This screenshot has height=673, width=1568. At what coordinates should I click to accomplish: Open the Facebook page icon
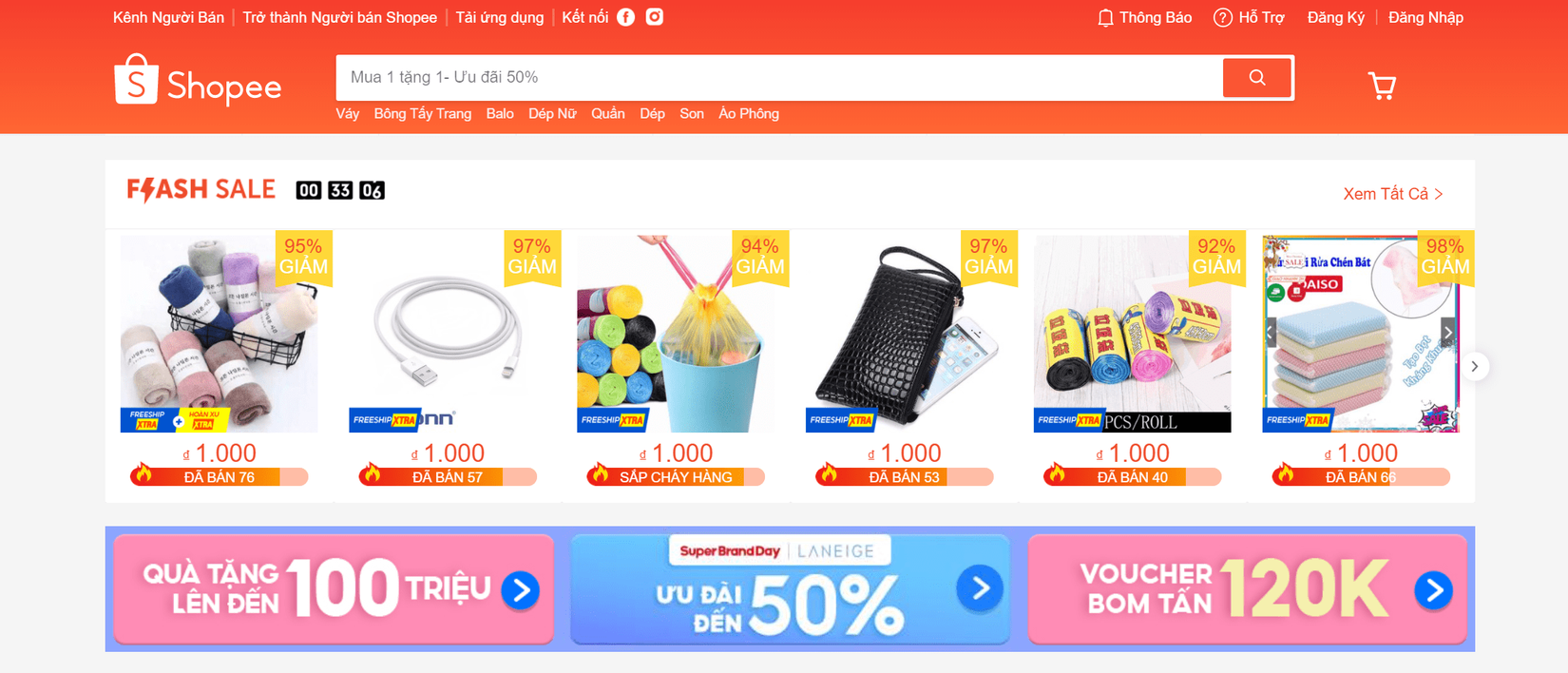tap(625, 17)
